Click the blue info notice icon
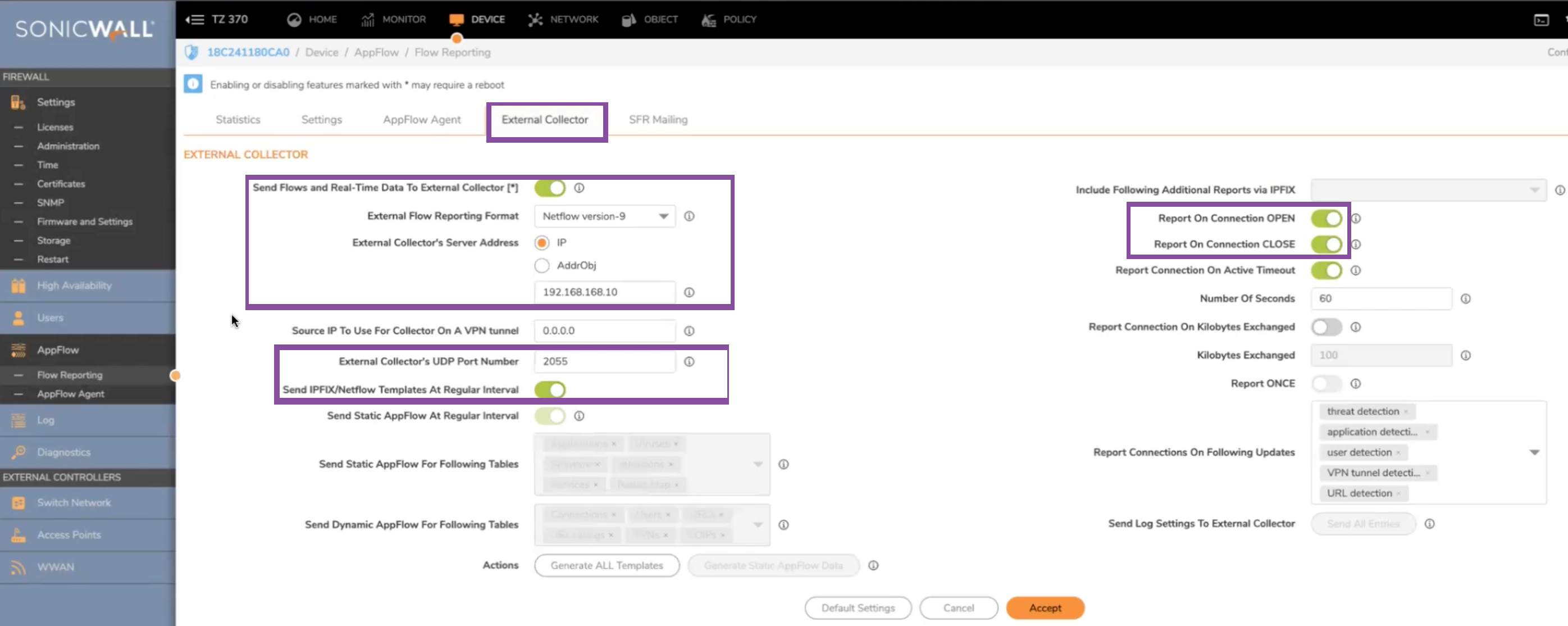The width and height of the screenshot is (1568, 626). click(193, 84)
